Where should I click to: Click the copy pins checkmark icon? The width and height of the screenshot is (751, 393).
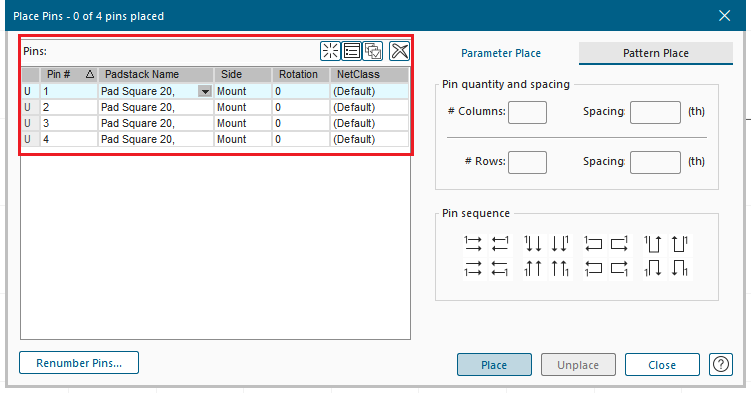373,51
